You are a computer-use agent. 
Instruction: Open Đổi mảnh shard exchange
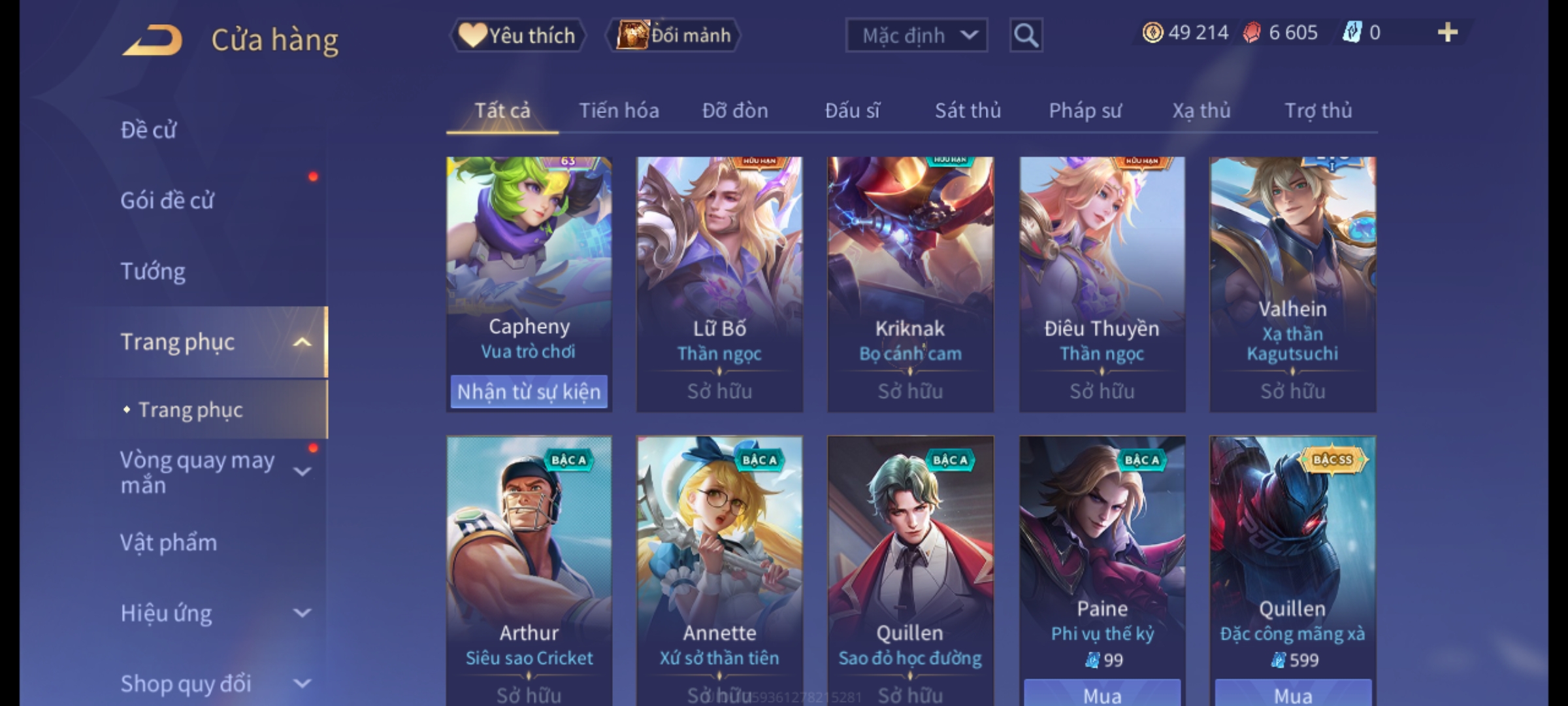click(674, 35)
